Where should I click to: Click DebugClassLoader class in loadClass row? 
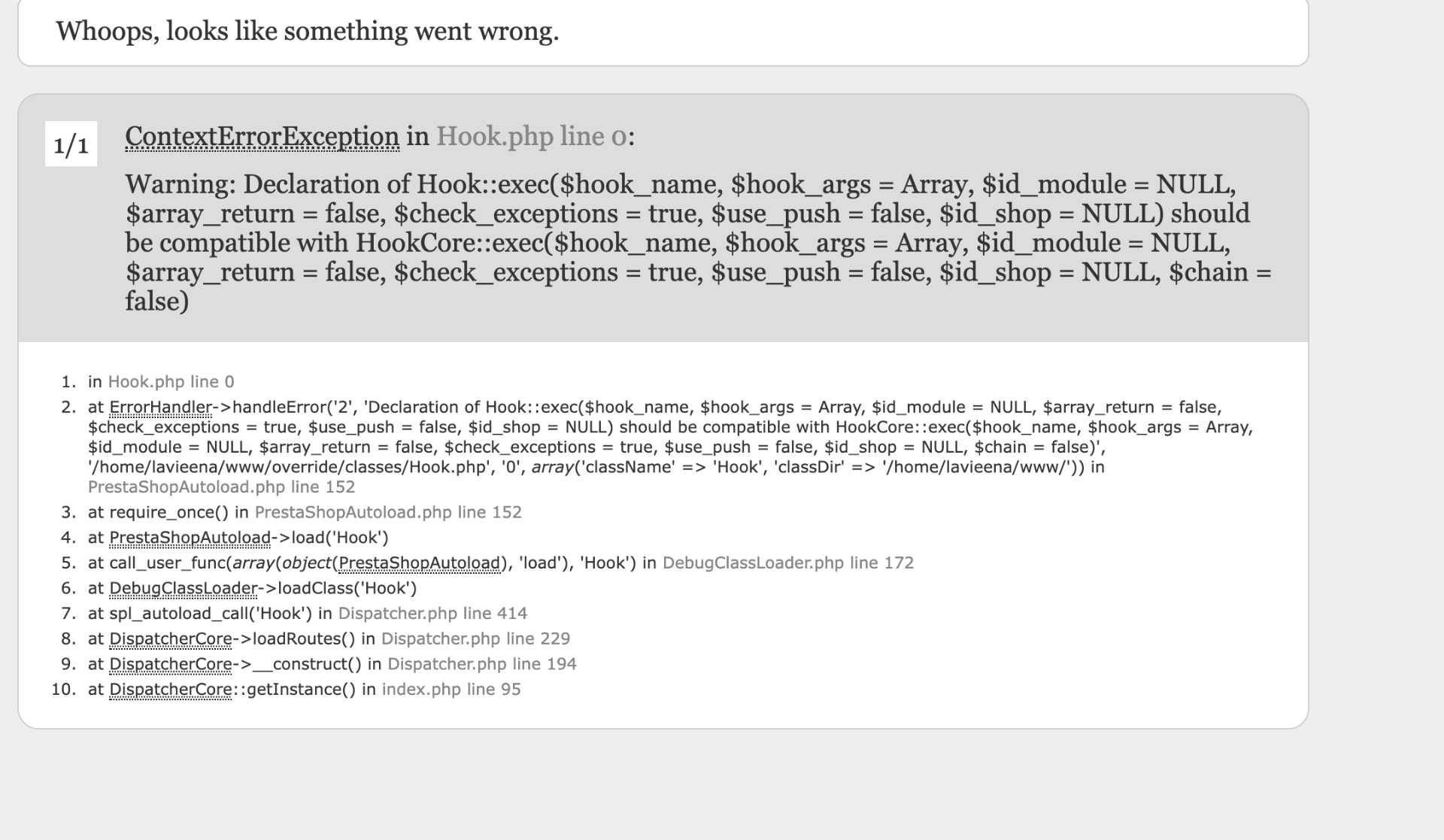183,588
